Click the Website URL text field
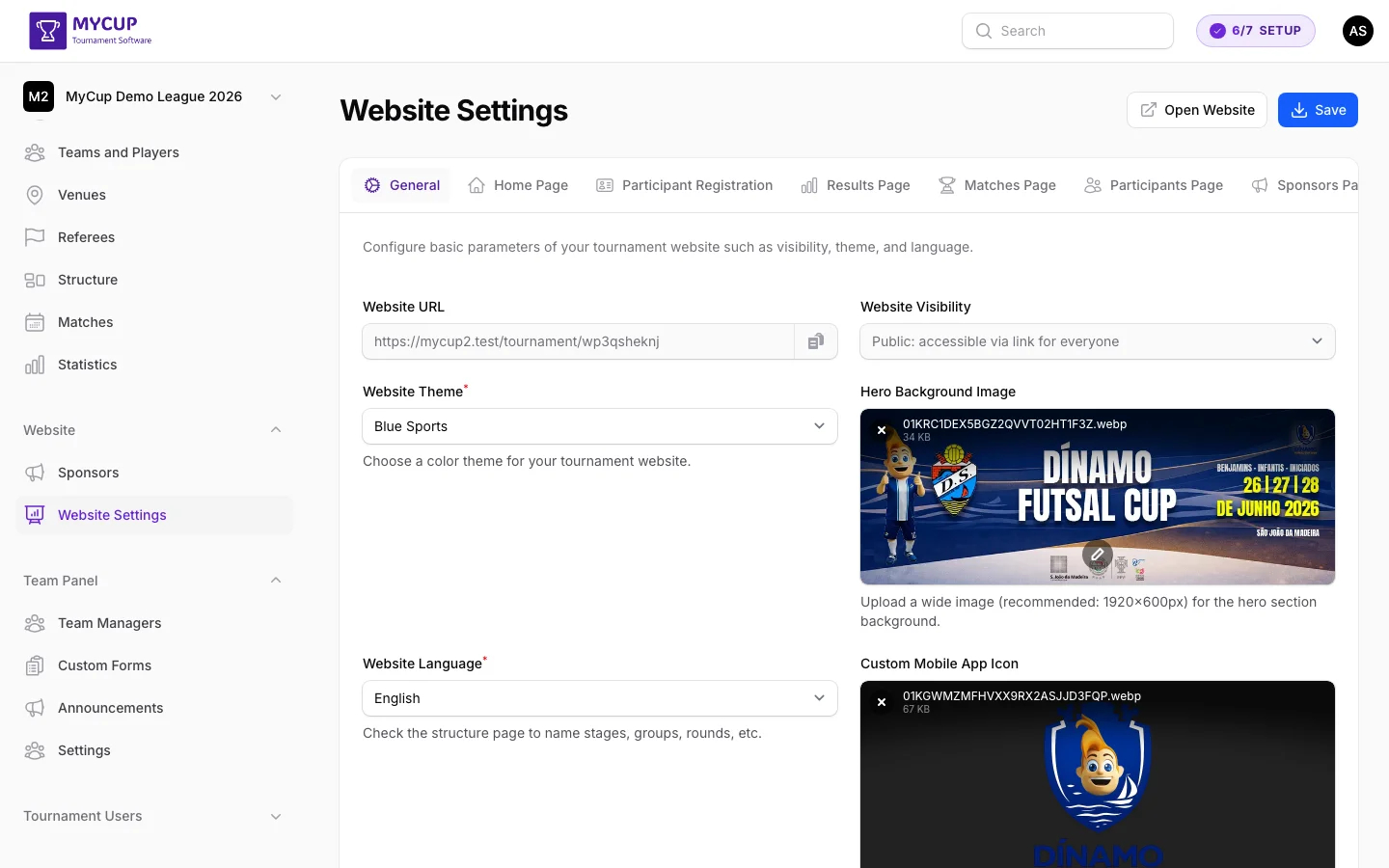This screenshot has width=1389, height=868. (x=579, y=341)
